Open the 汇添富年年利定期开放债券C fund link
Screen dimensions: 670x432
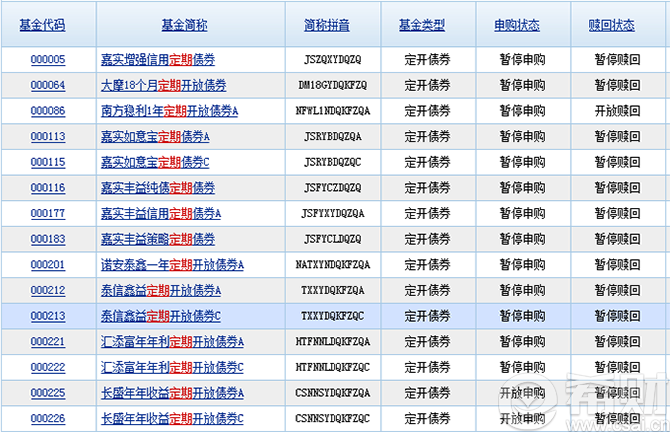[172, 367]
